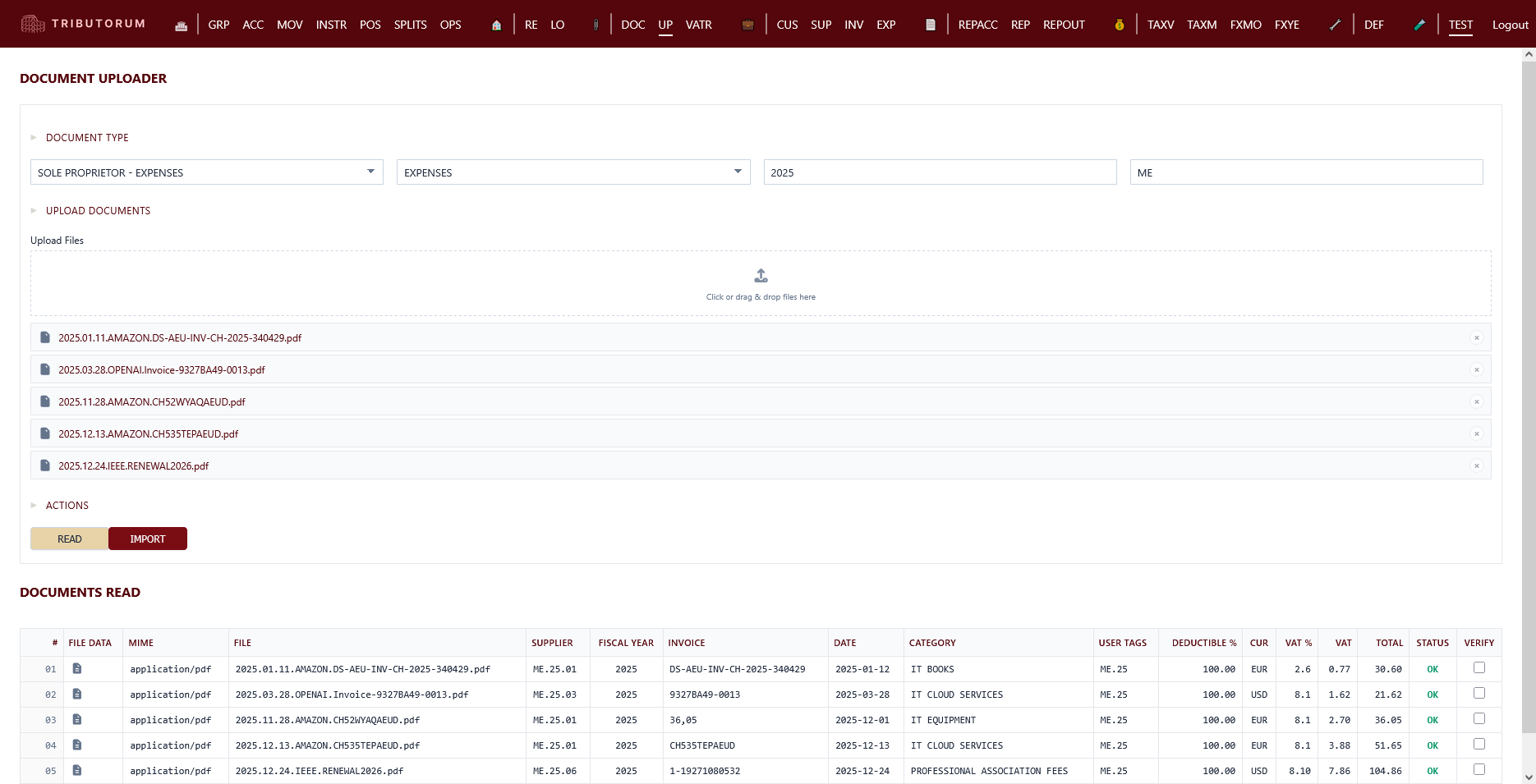This screenshot has width=1536, height=784.
Task: Click the IT BOOKS category cell
Action: (932, 669)
